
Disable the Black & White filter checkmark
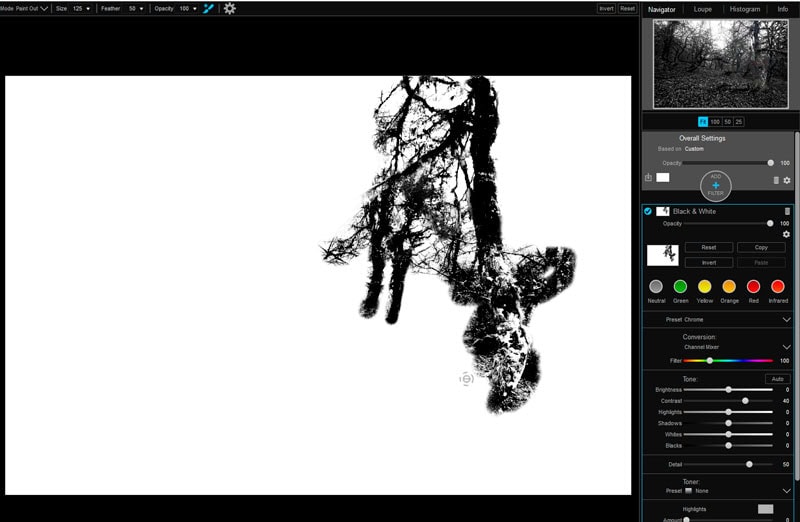tap(648, 211)
